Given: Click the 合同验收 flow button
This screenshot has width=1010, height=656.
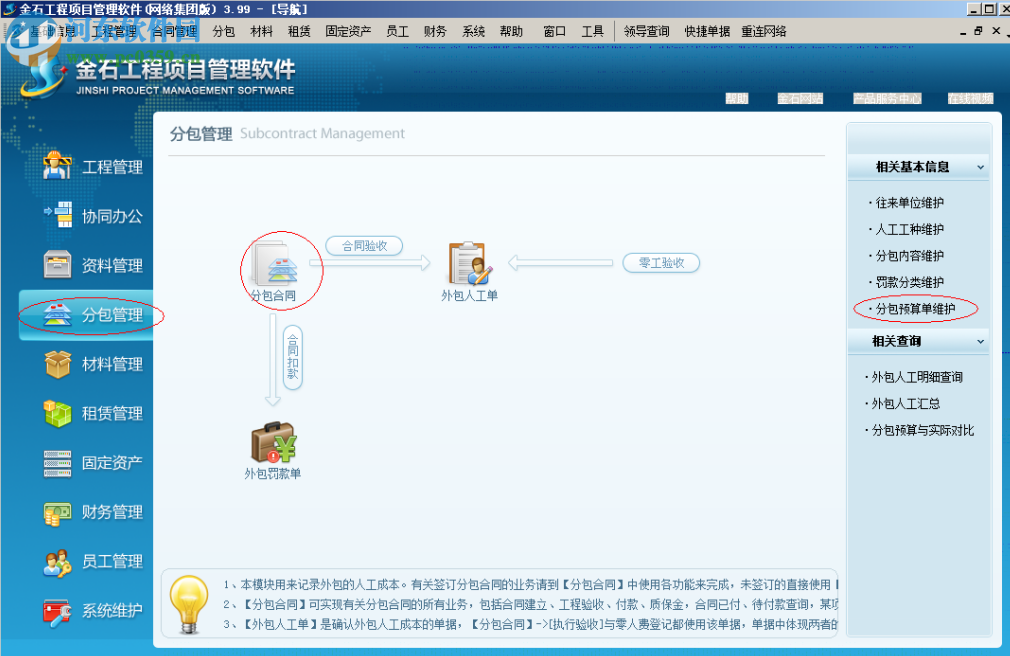Looking at the screenshot, I should (x=364, y=246).
